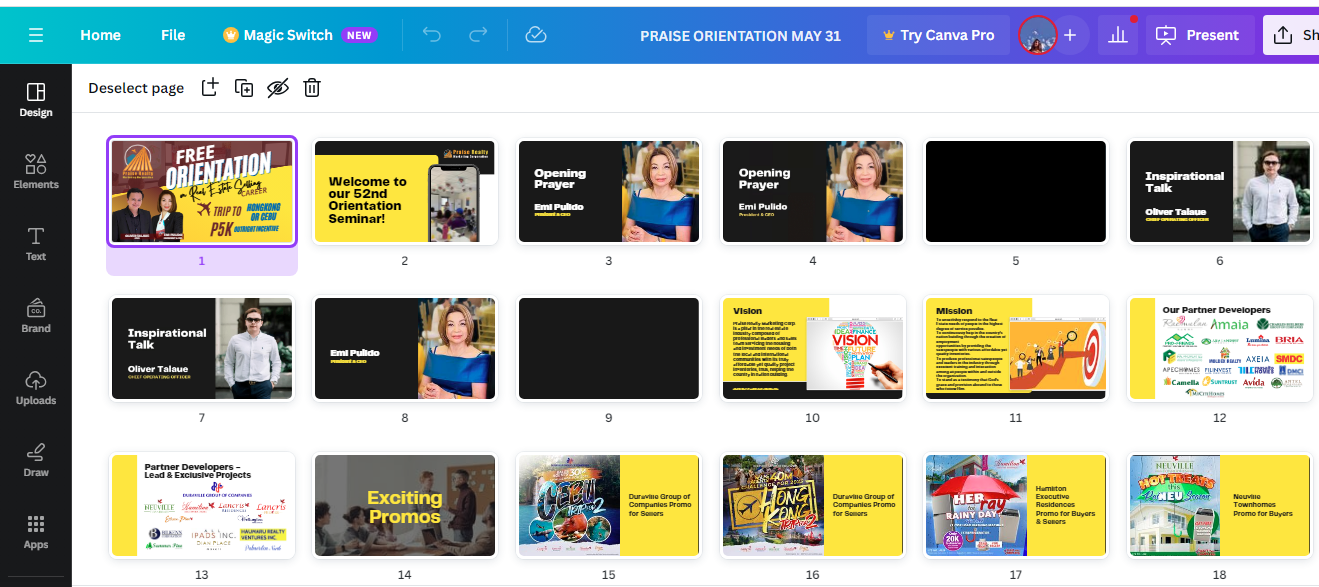
Task: Select blank black page 5 thumbnail
Action: (1015, 191)
